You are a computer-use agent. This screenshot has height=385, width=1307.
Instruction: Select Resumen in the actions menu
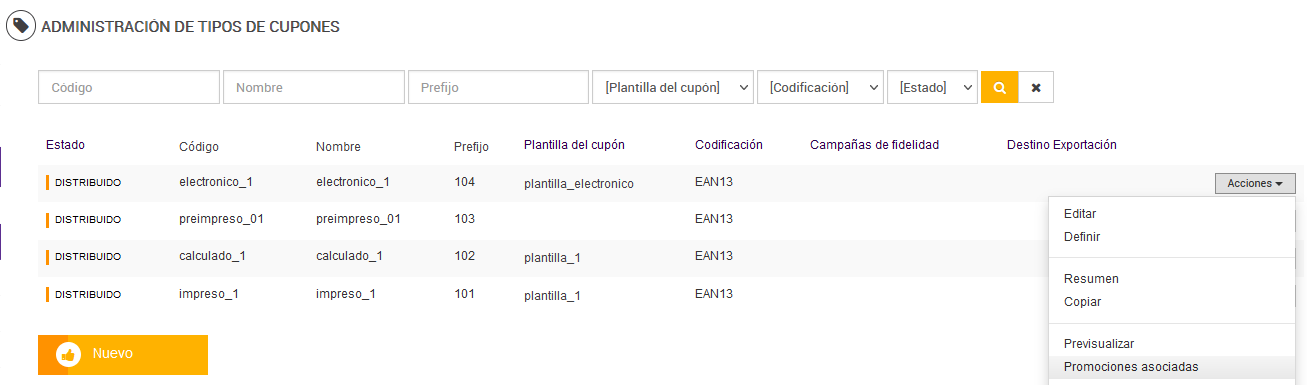(1091, 279)
